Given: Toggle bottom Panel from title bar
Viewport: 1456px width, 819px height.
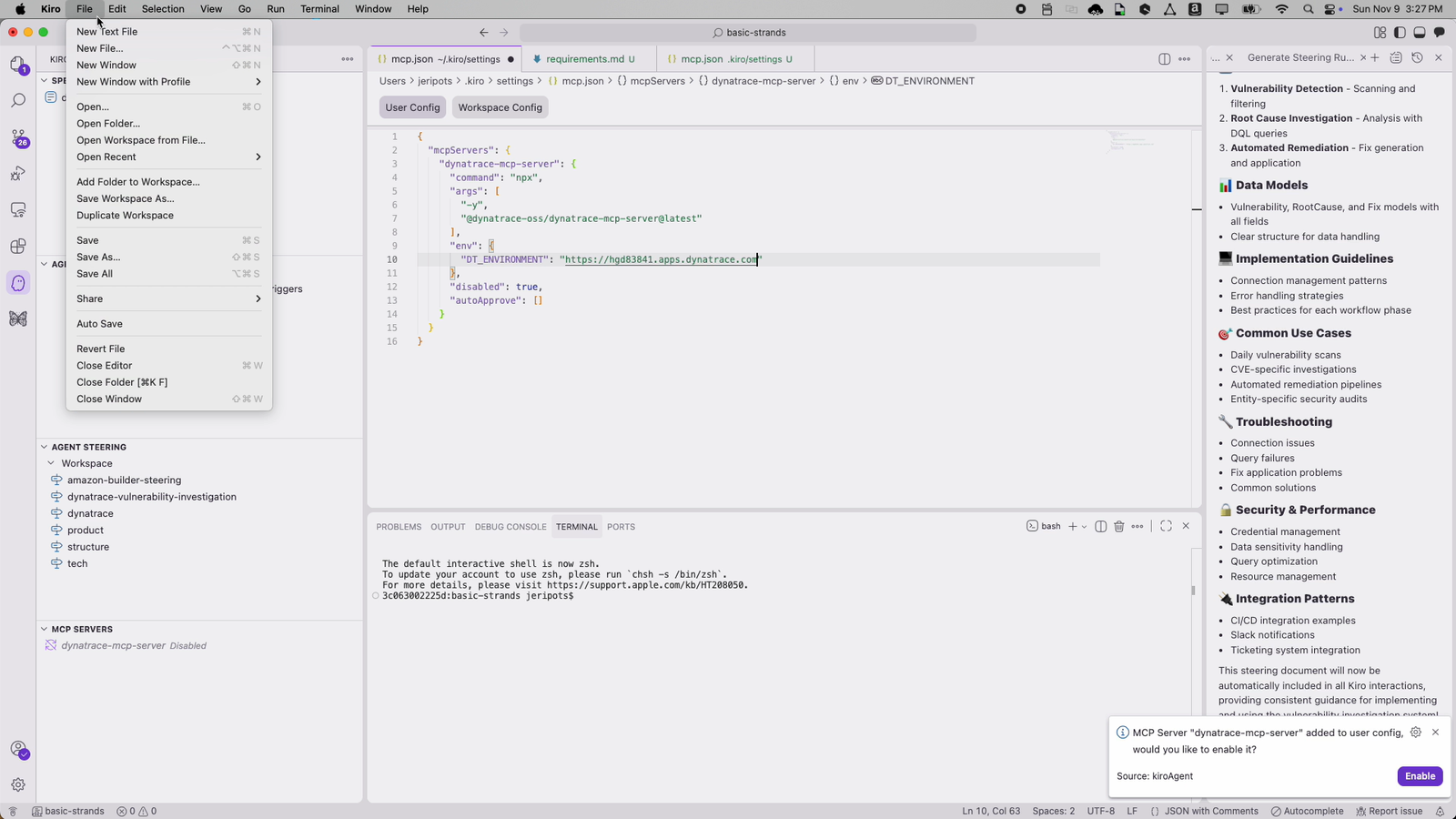Looking at the screenshot, I should [x=1419, y=32].
